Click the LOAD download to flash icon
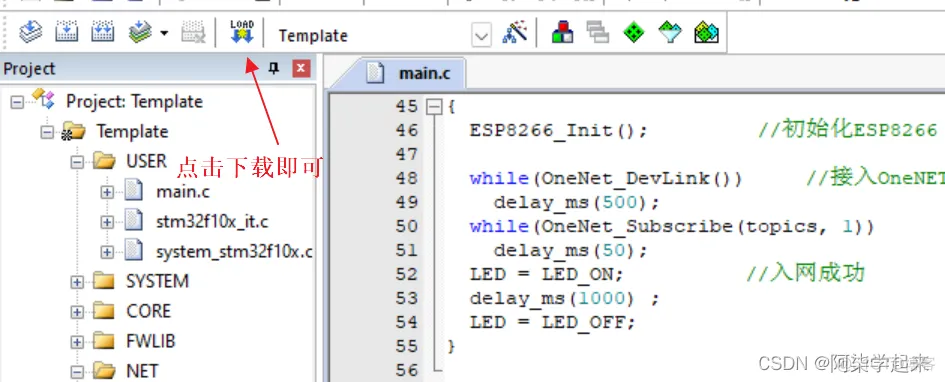 click(x=242, y=32)
